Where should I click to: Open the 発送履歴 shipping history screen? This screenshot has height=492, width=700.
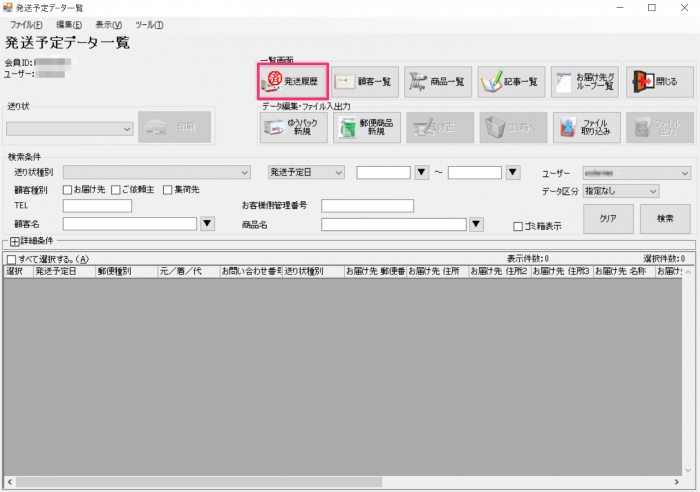coord(293,81)
